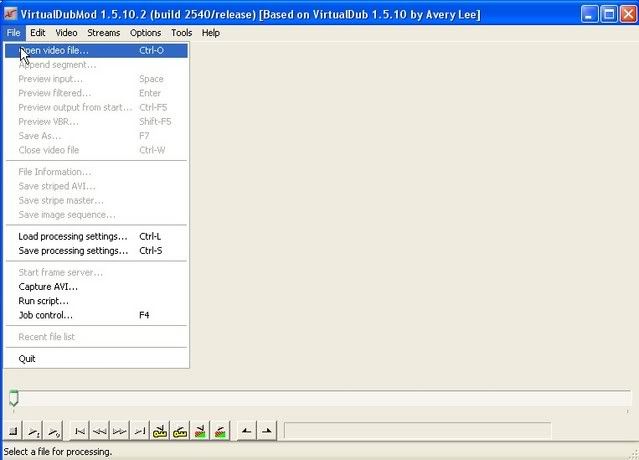
Task: Open the Tools menu
Action: (181, 33)
